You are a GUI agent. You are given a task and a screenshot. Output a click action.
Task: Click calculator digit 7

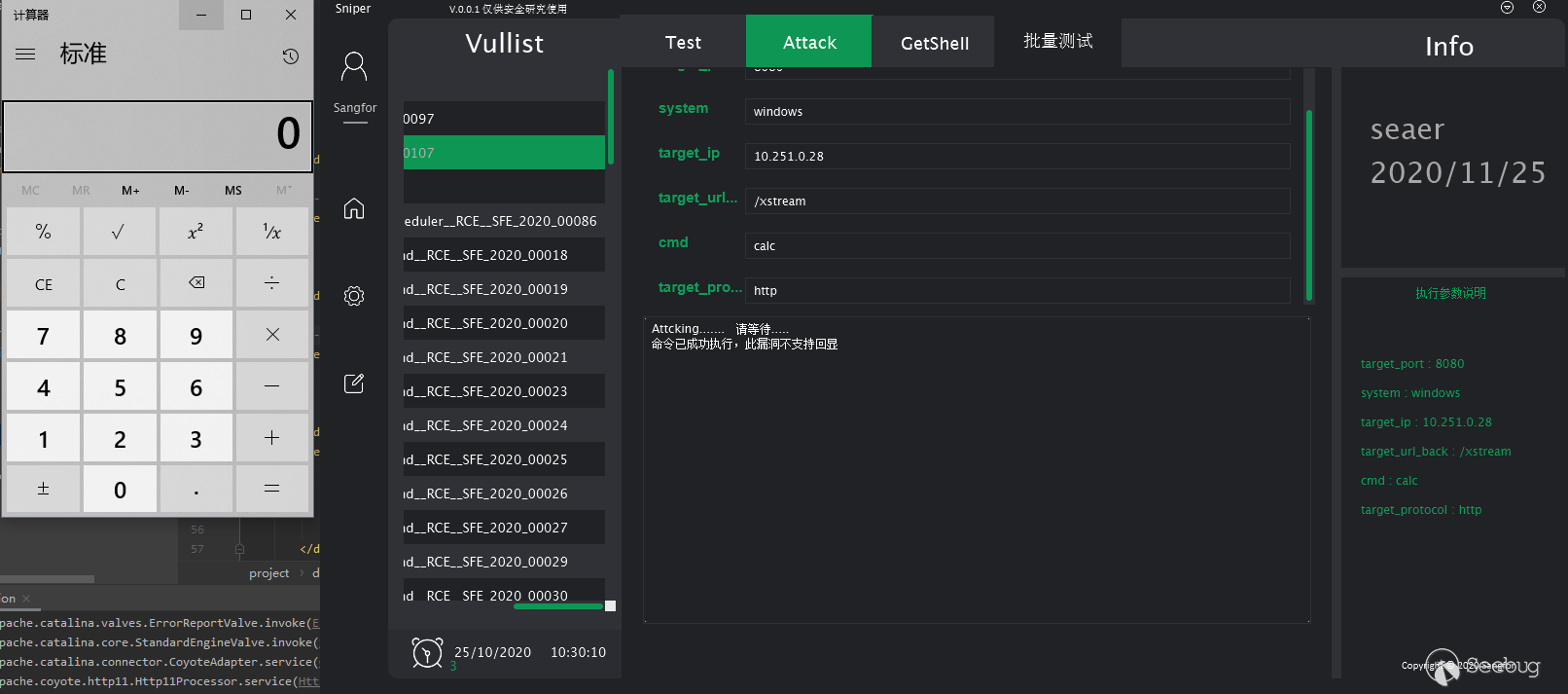coord(44,335)
